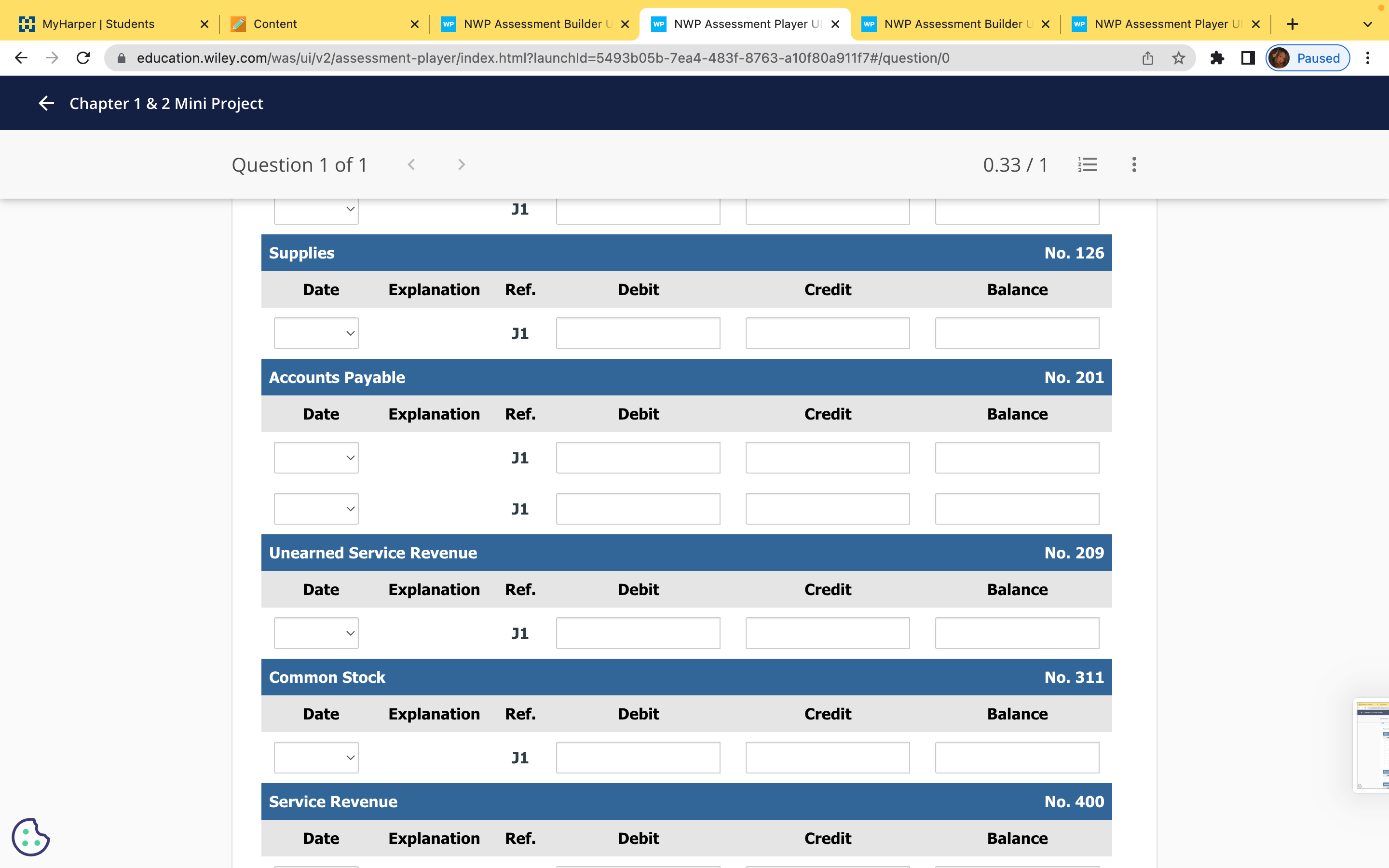This screenshot has height=868, width=1389.
Task: Bookmark the page with the star icon
Action: point(1178,57)
